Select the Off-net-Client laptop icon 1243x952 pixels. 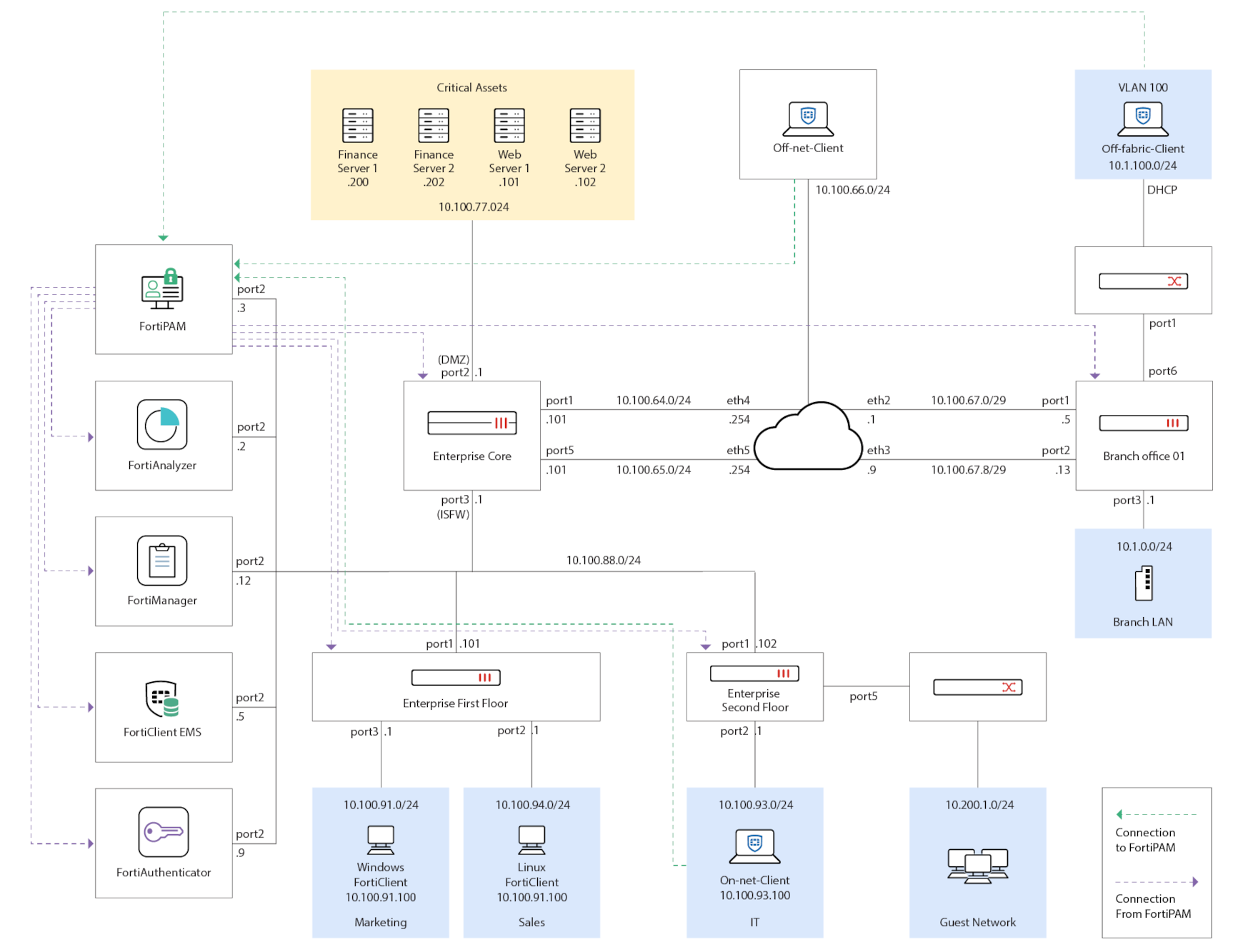(x=807, y=118)
